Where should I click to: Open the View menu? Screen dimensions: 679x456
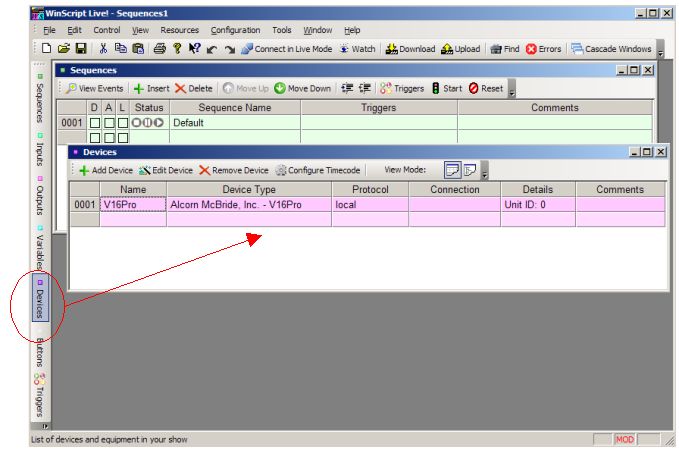140,30
